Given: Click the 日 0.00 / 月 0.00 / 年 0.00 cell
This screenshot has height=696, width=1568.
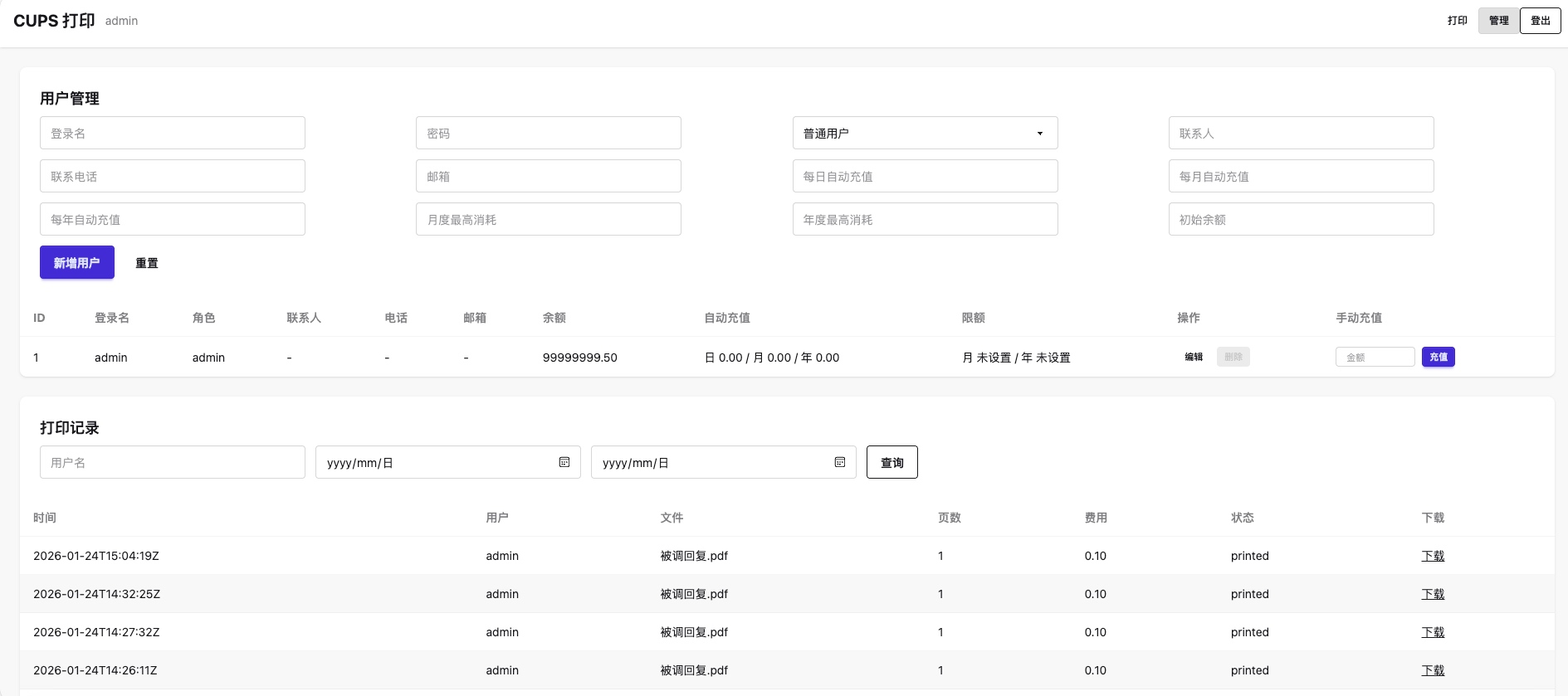Looking at the screenshot, I should pyautogui.click(x=772, y=358).
